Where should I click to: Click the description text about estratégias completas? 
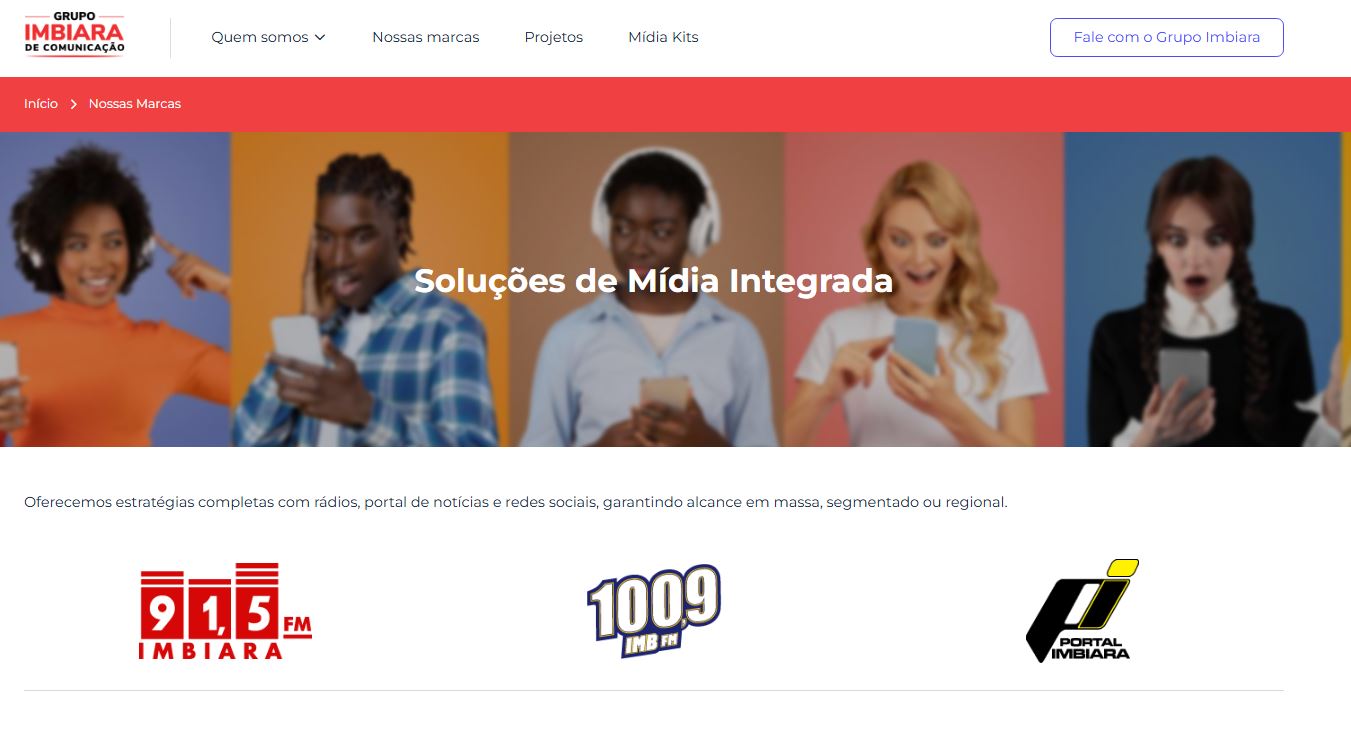point(516,502)
